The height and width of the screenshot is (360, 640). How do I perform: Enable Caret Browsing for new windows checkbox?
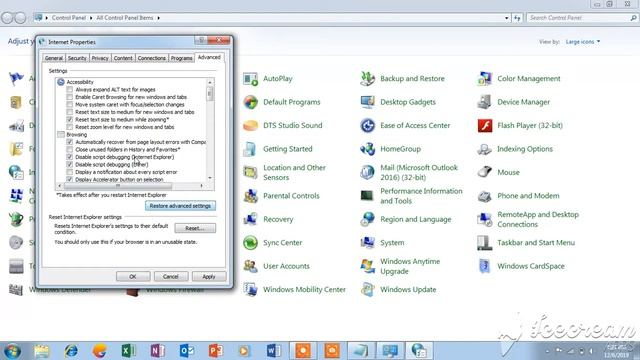click(70, 97)
